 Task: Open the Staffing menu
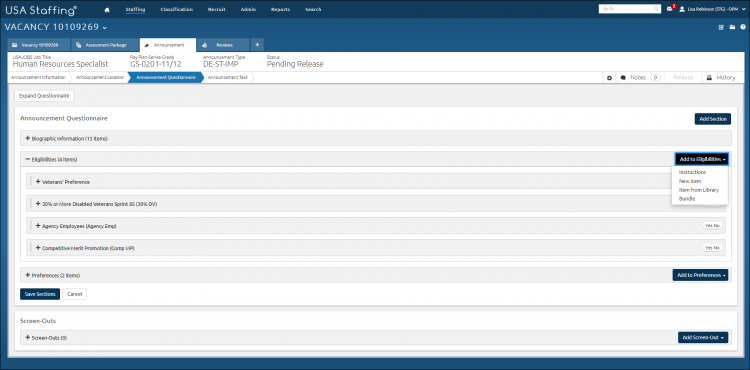click(x=135, y=9)
